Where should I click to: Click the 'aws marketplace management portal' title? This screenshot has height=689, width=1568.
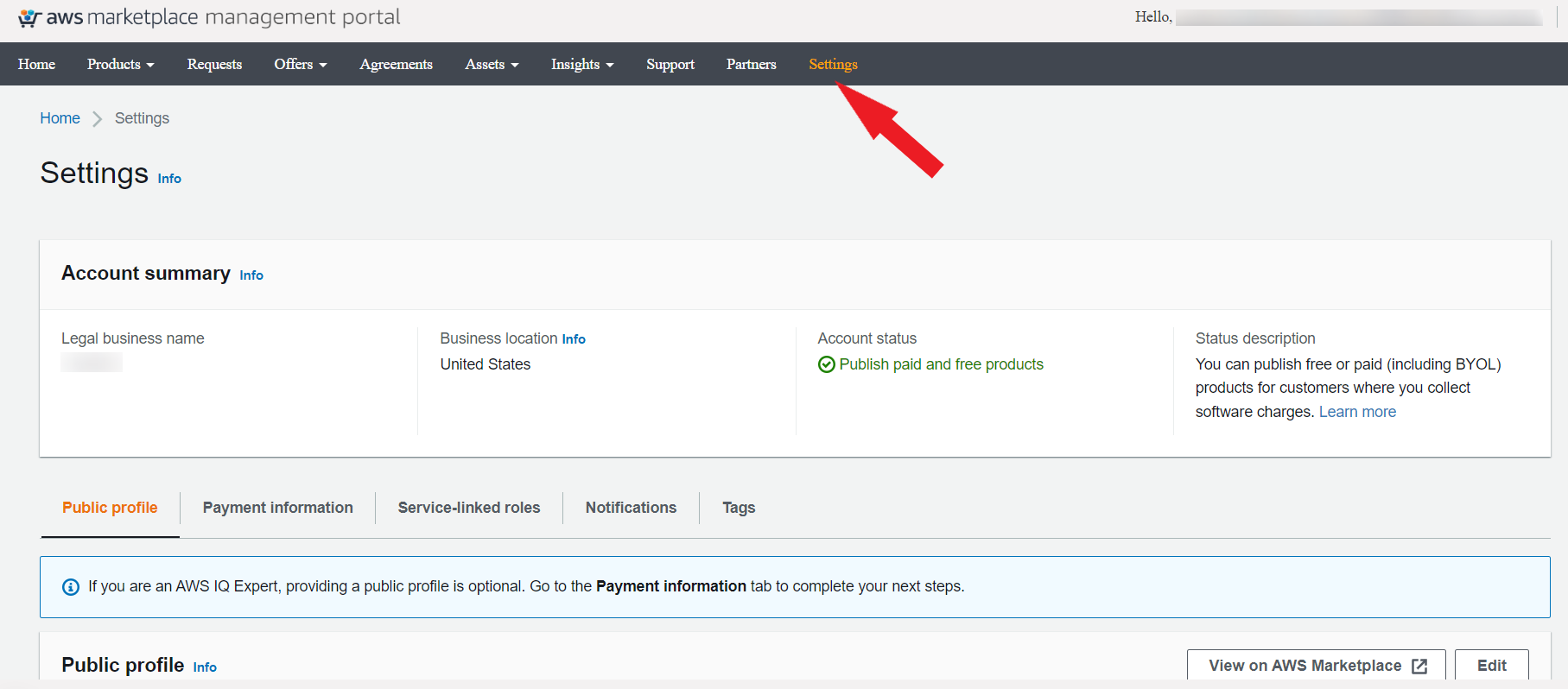[223, 17]
